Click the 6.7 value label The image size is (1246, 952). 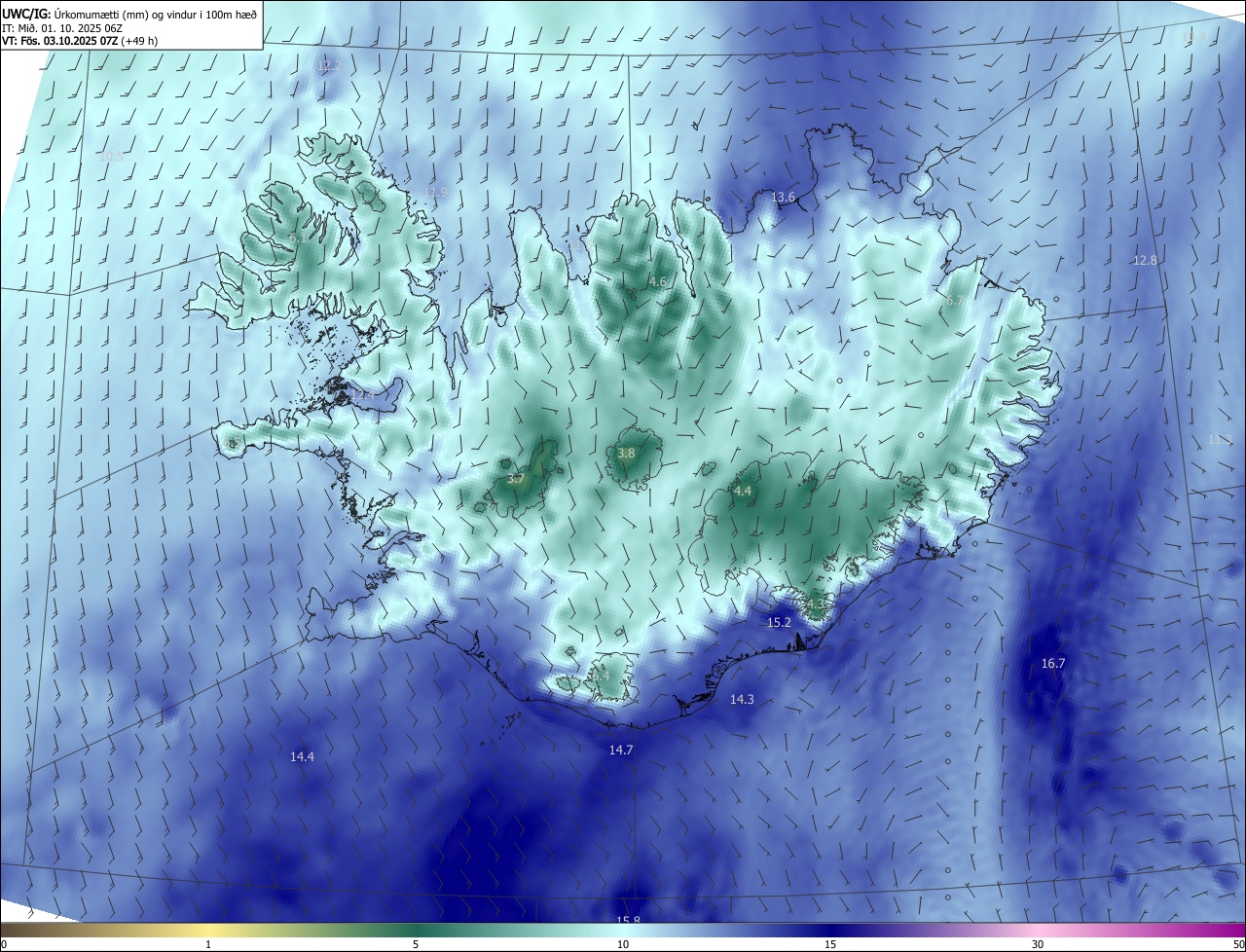(x=953, y=301)
